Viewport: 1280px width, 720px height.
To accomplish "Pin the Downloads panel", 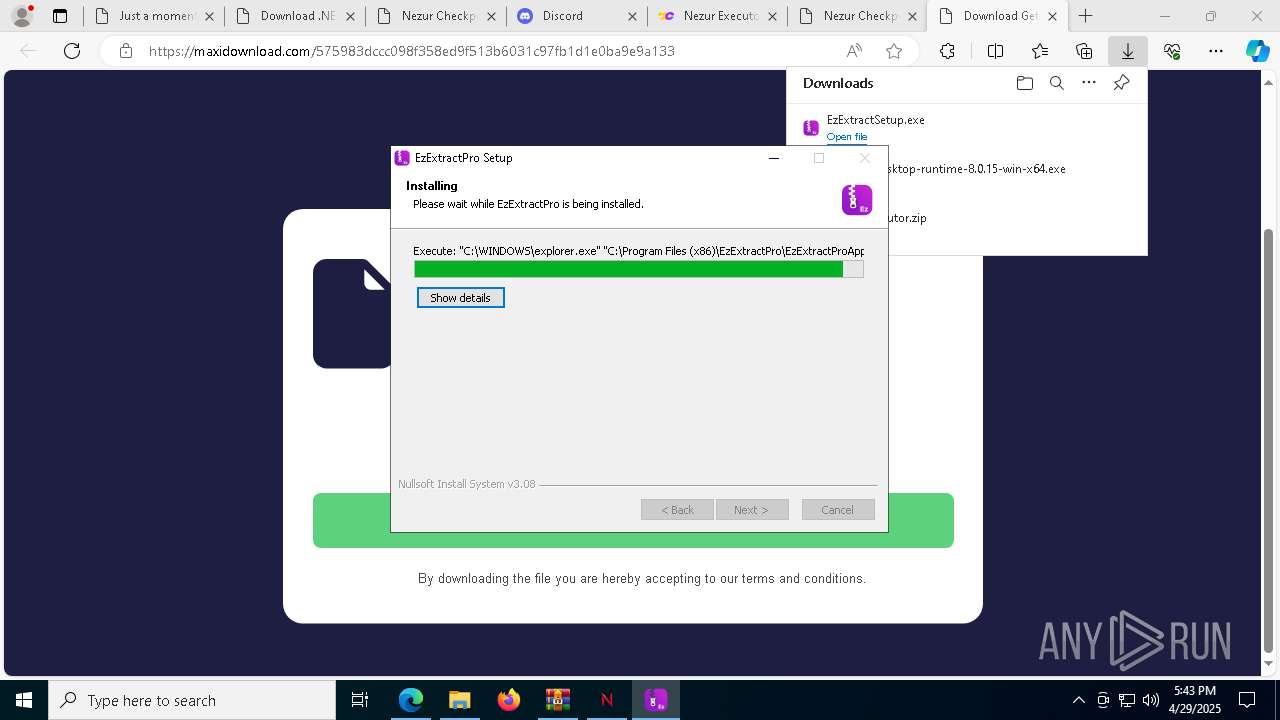I will (x=1121, y=83).
